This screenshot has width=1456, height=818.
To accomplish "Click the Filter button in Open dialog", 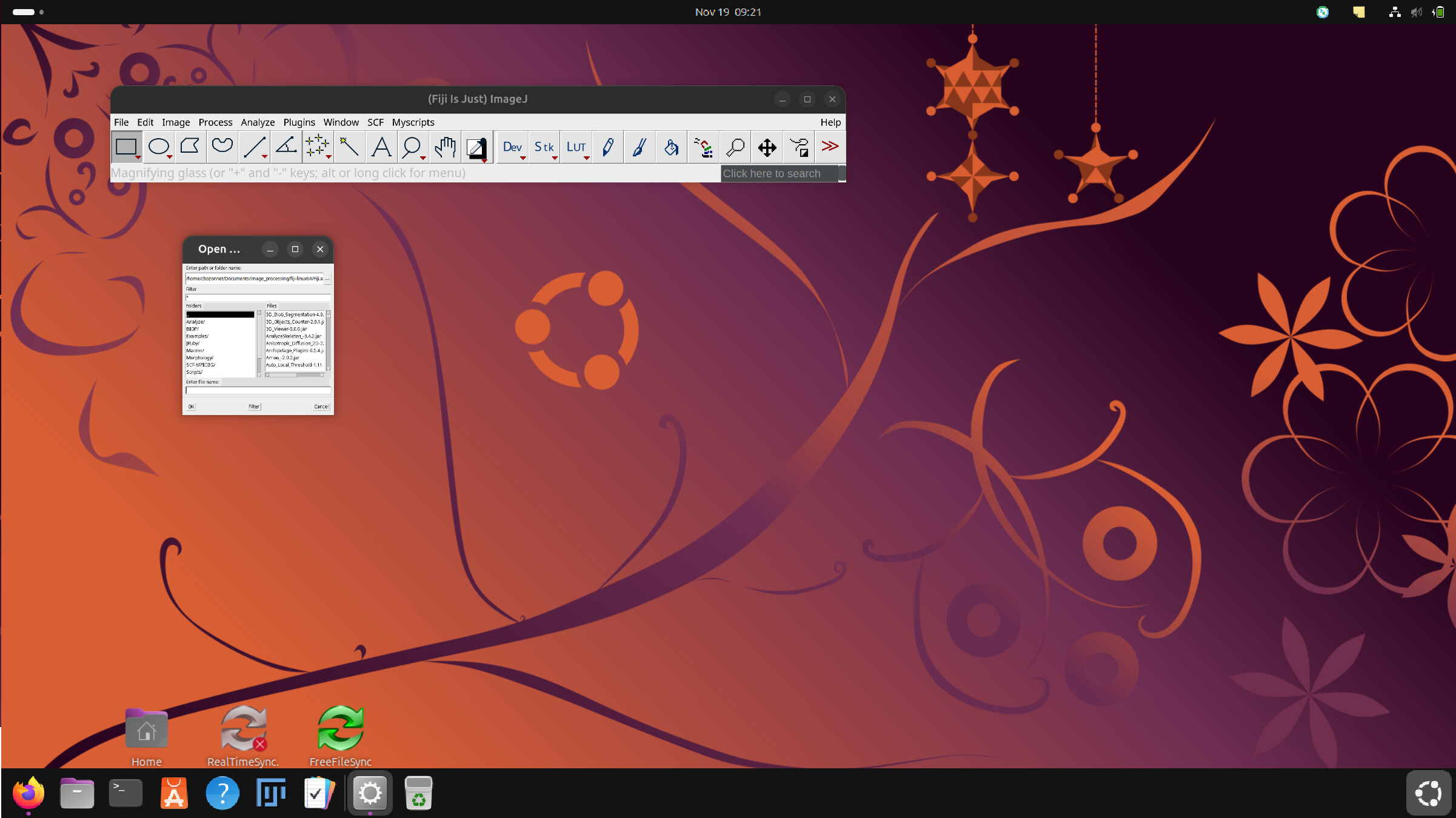I will 254,407.
